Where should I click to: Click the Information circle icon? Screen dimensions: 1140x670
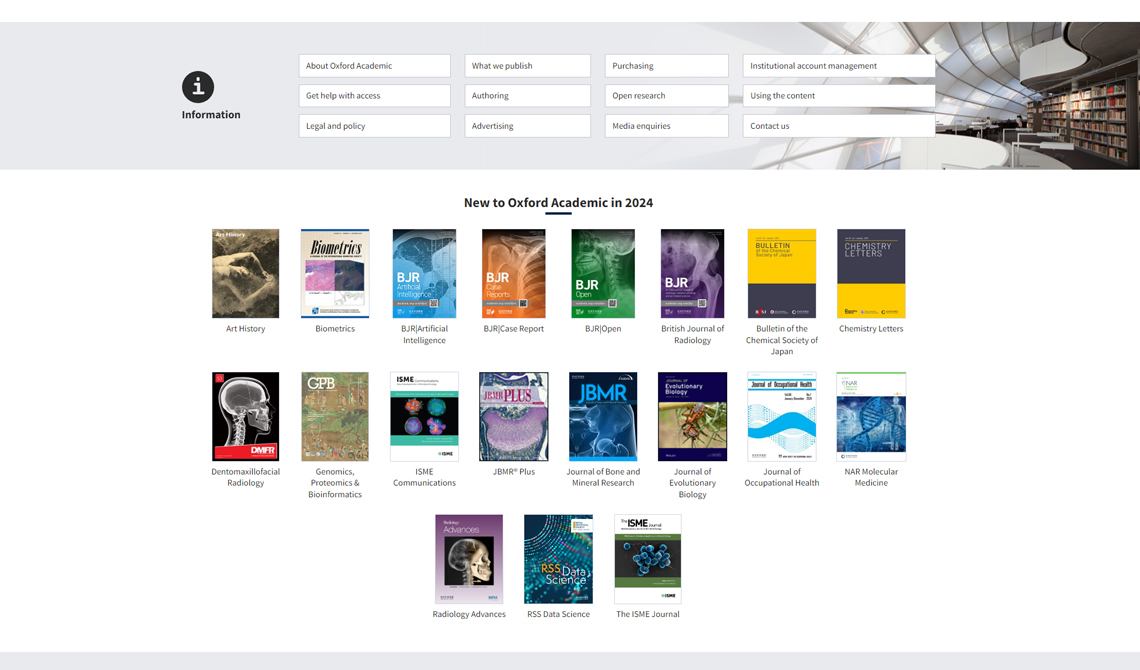tap(198, 87)
